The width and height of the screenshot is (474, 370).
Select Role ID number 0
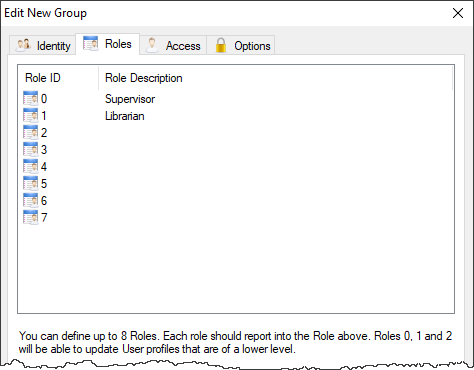click(x=44, y=99)
